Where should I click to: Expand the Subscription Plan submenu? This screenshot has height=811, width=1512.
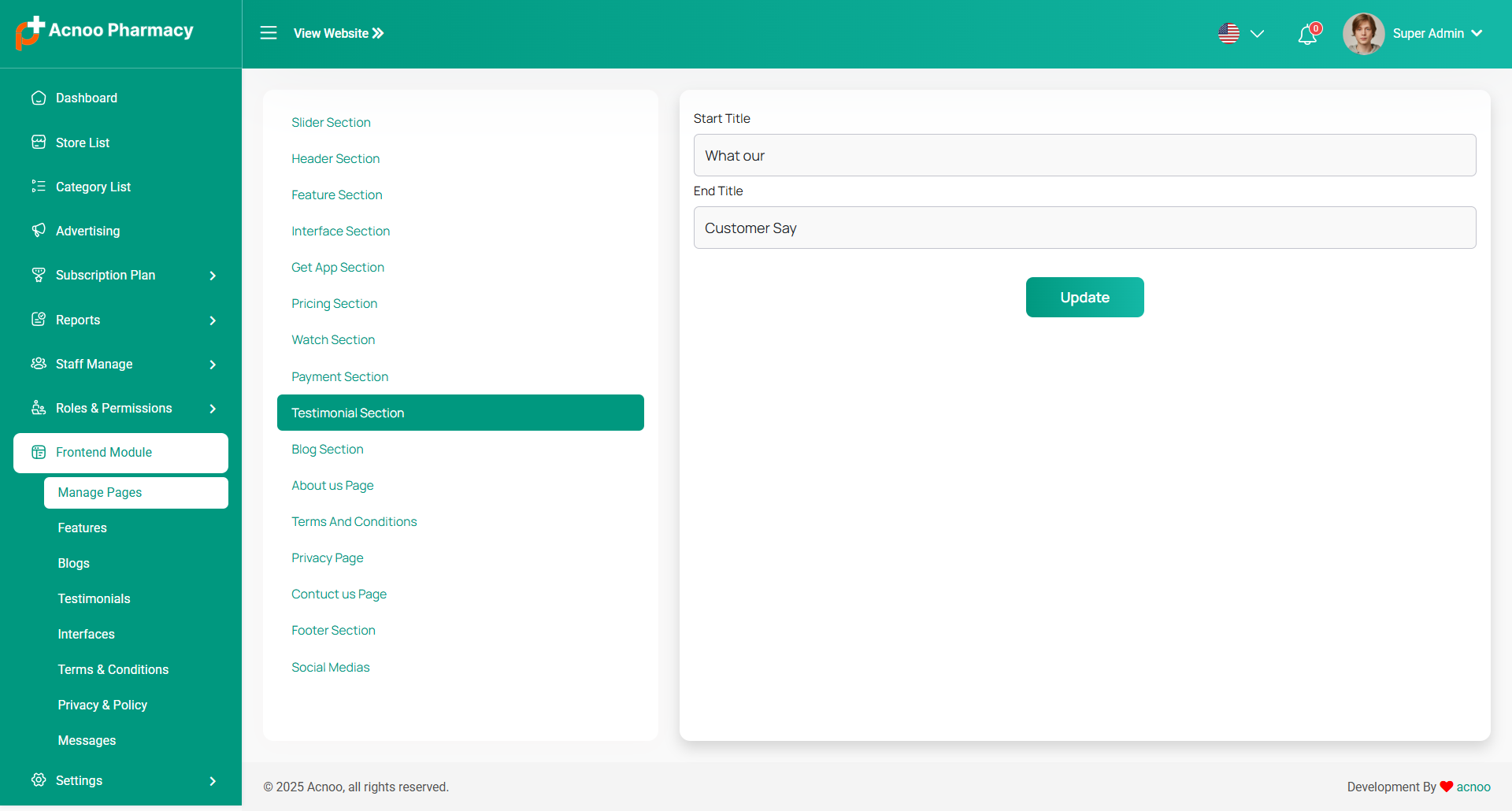tap(213, 276)
